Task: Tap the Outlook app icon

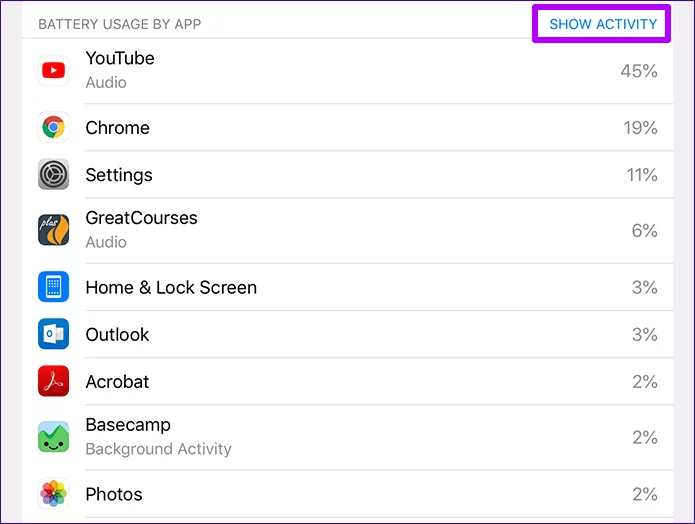Action: tap(53, 334)
